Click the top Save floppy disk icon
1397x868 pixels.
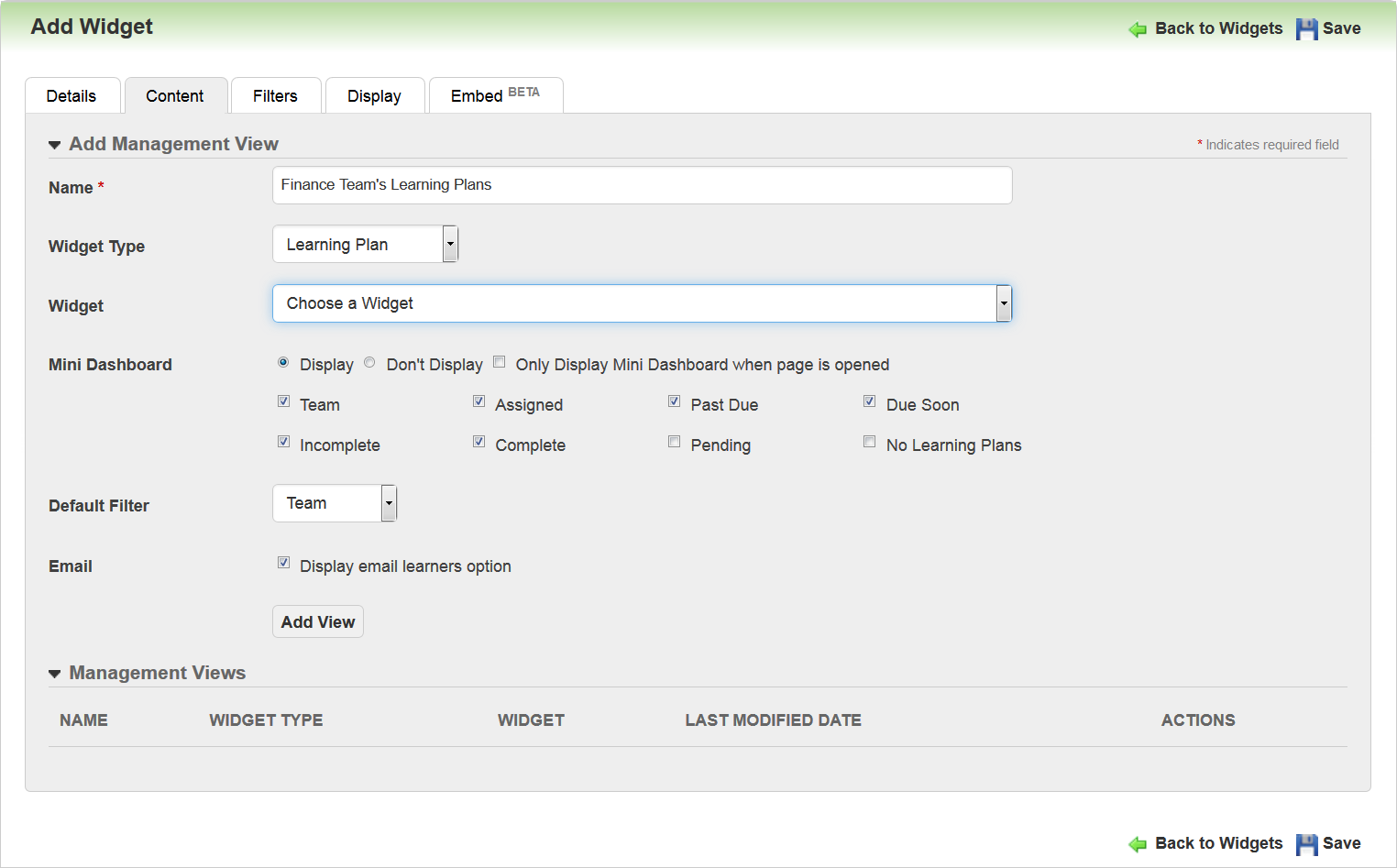coord(1306,29)
